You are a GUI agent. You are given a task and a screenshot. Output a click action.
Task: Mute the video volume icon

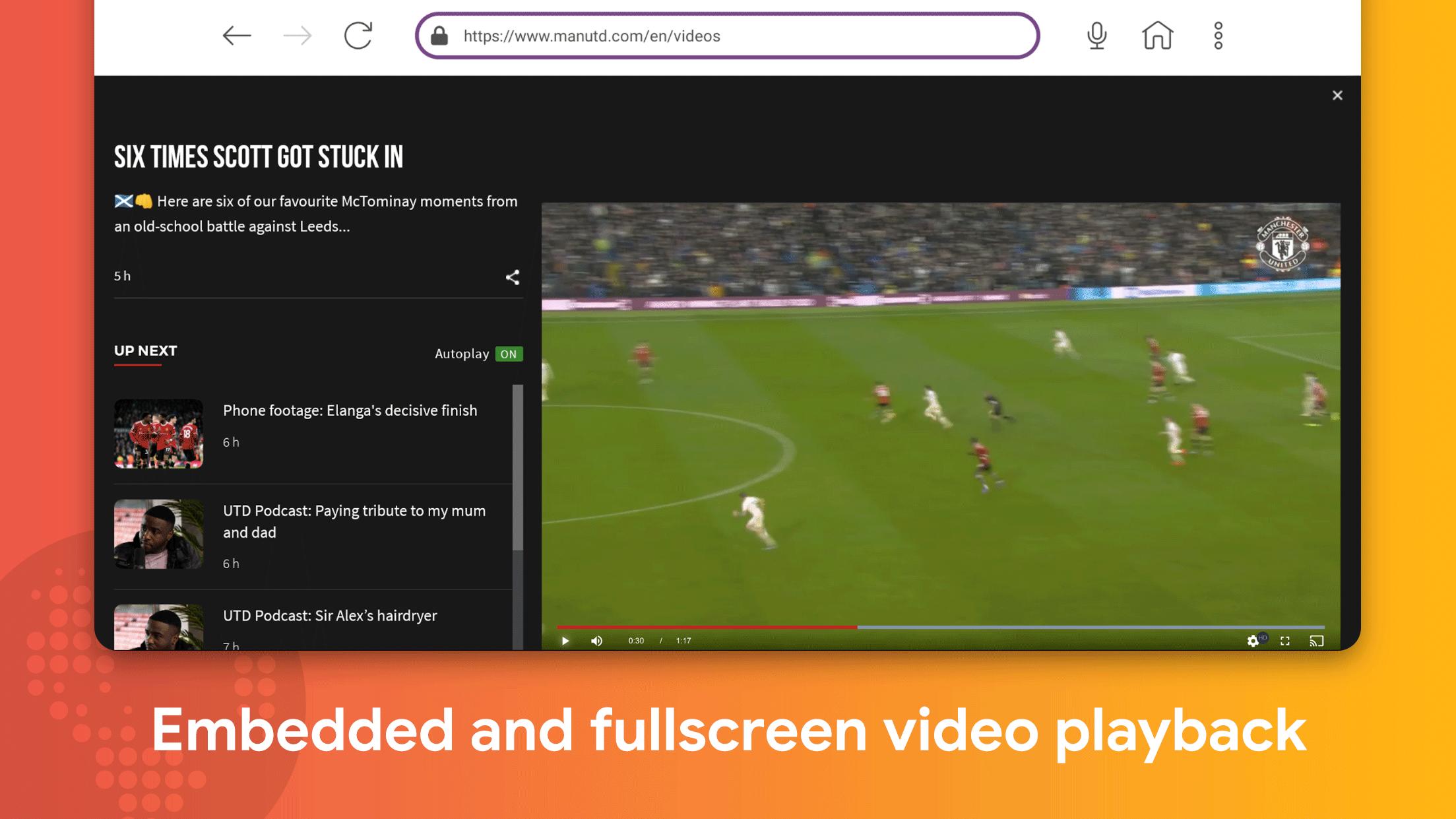tap(596, 641)
